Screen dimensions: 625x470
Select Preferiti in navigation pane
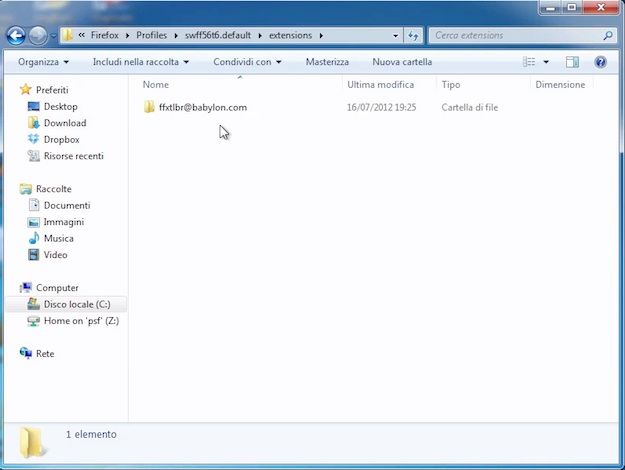pyautogui.click(x=52, y=90)
